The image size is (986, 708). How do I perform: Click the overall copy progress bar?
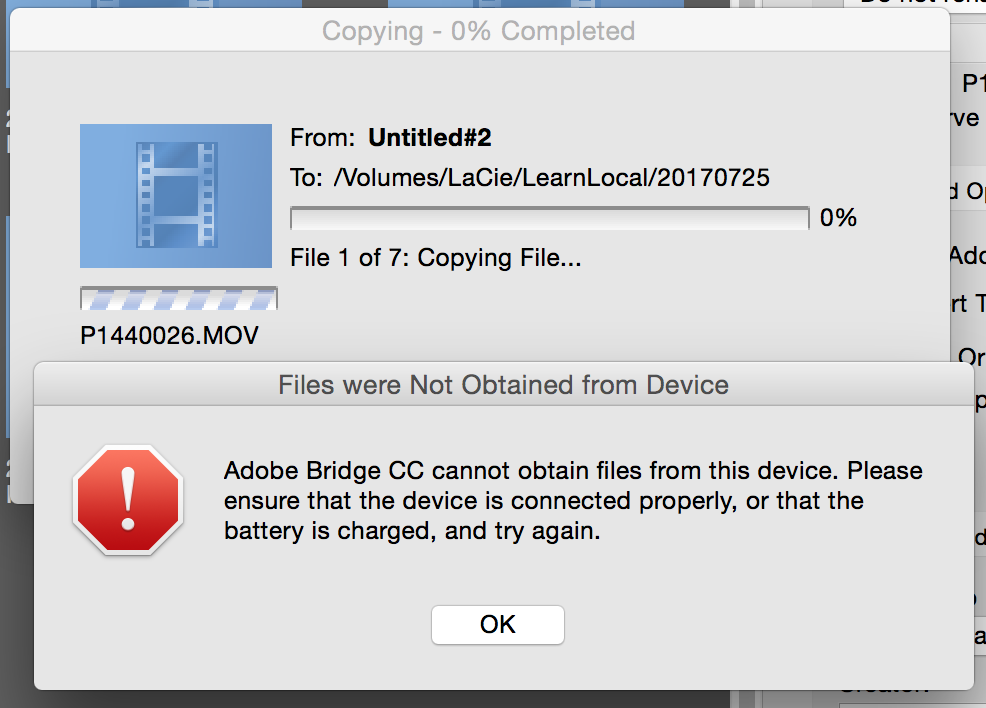tap(550, 218)
